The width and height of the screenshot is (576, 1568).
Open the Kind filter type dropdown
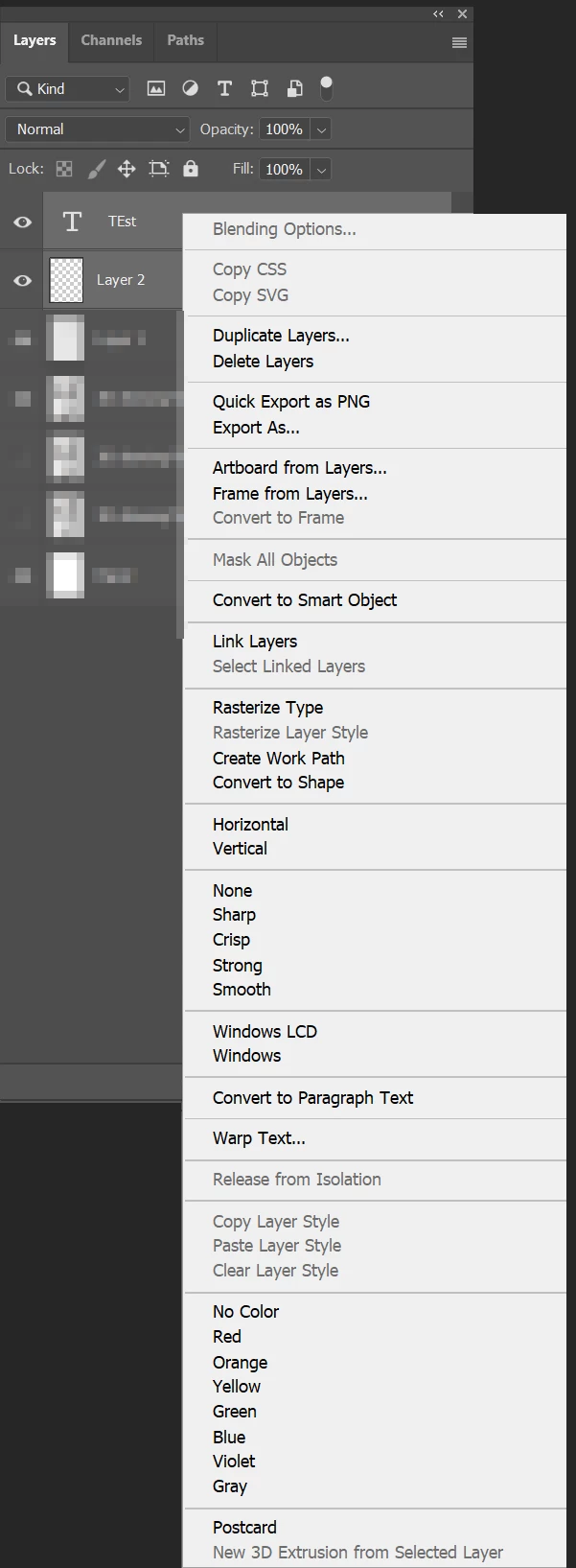tap(67, 89)
